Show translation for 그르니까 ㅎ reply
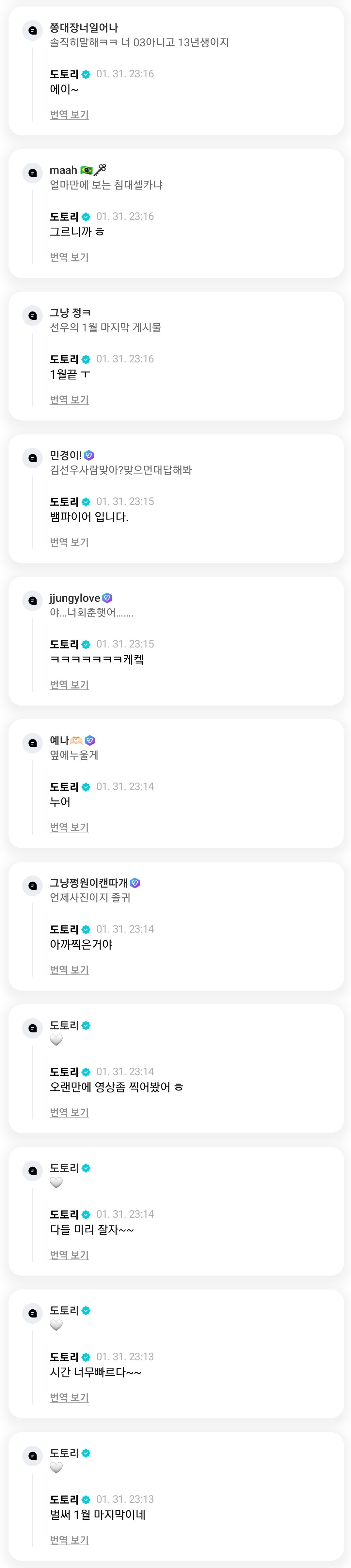Image resolution: width=351 pixels, height=1568 pixels. [69, 257]
